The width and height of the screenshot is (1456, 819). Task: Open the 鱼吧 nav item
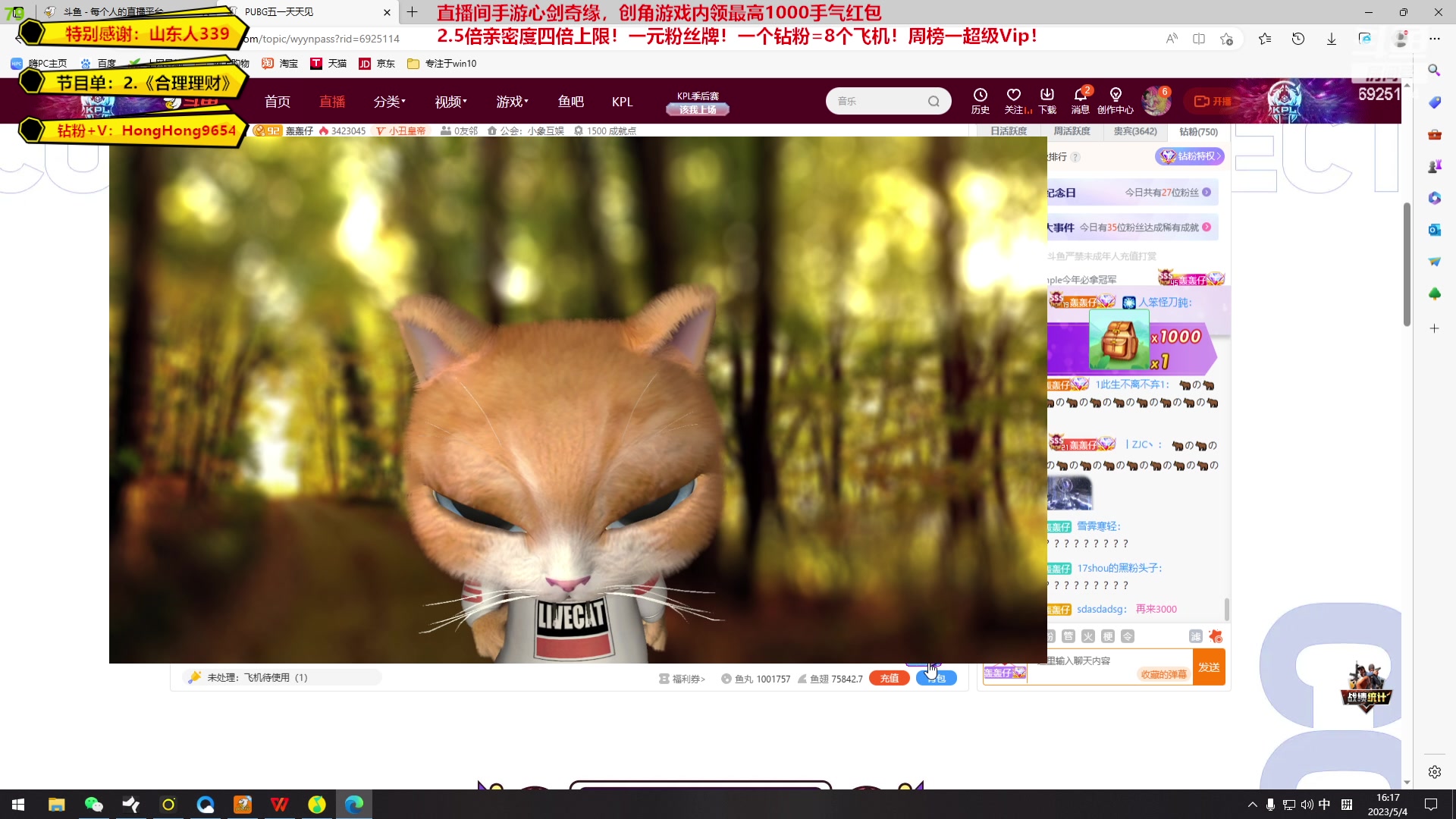pos(570,102)
